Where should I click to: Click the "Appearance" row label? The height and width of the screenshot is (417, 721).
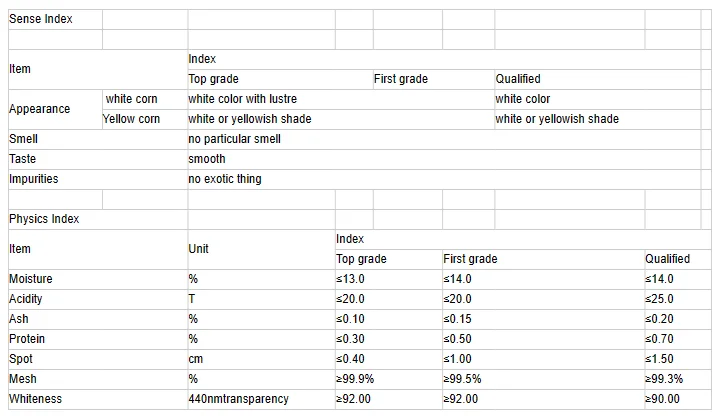pos(40,109)
